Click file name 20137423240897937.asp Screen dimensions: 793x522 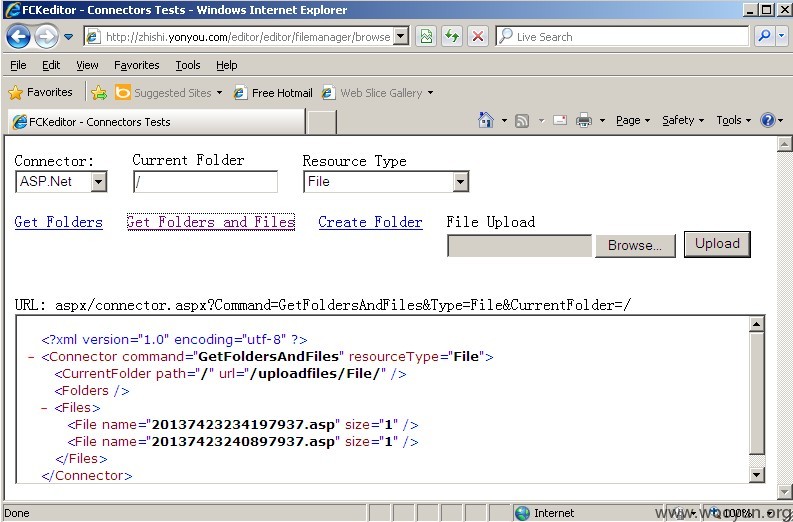point(243,442)
